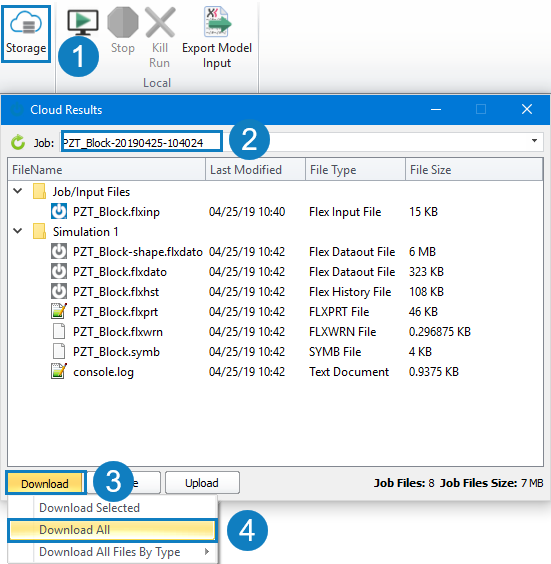Click PZT_Block.flxdato file icon

[59, 271]
